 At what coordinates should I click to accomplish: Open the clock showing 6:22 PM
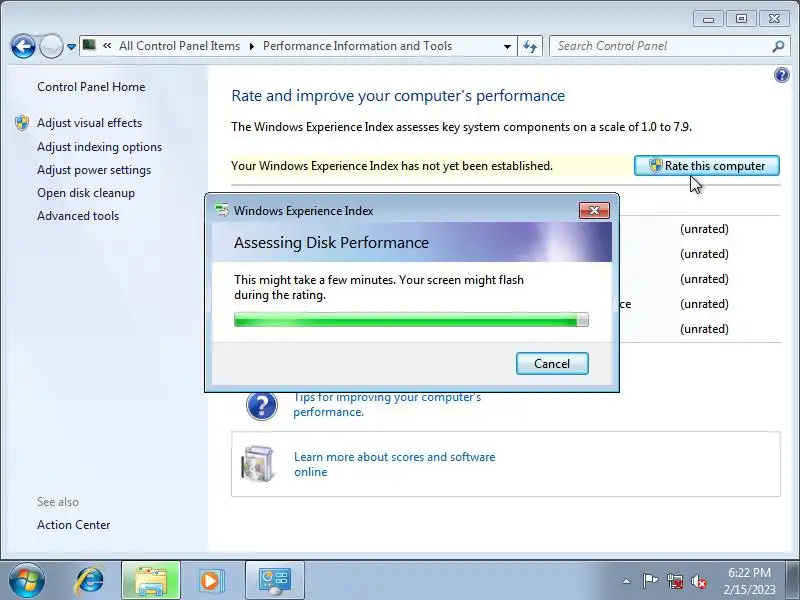pos(749,581)
